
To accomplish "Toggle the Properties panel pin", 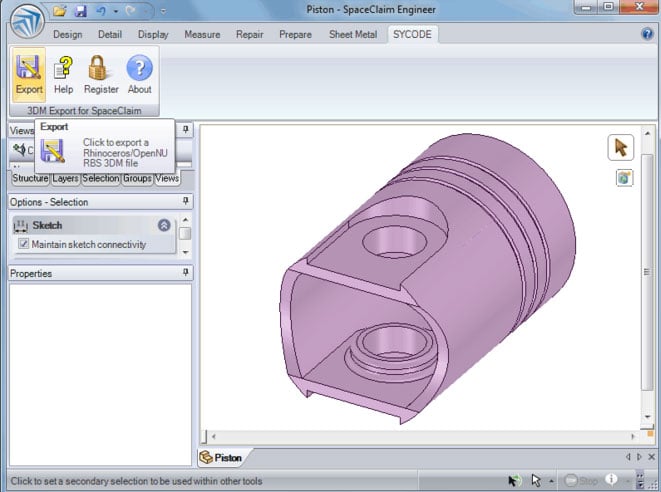I will point(185,273).
